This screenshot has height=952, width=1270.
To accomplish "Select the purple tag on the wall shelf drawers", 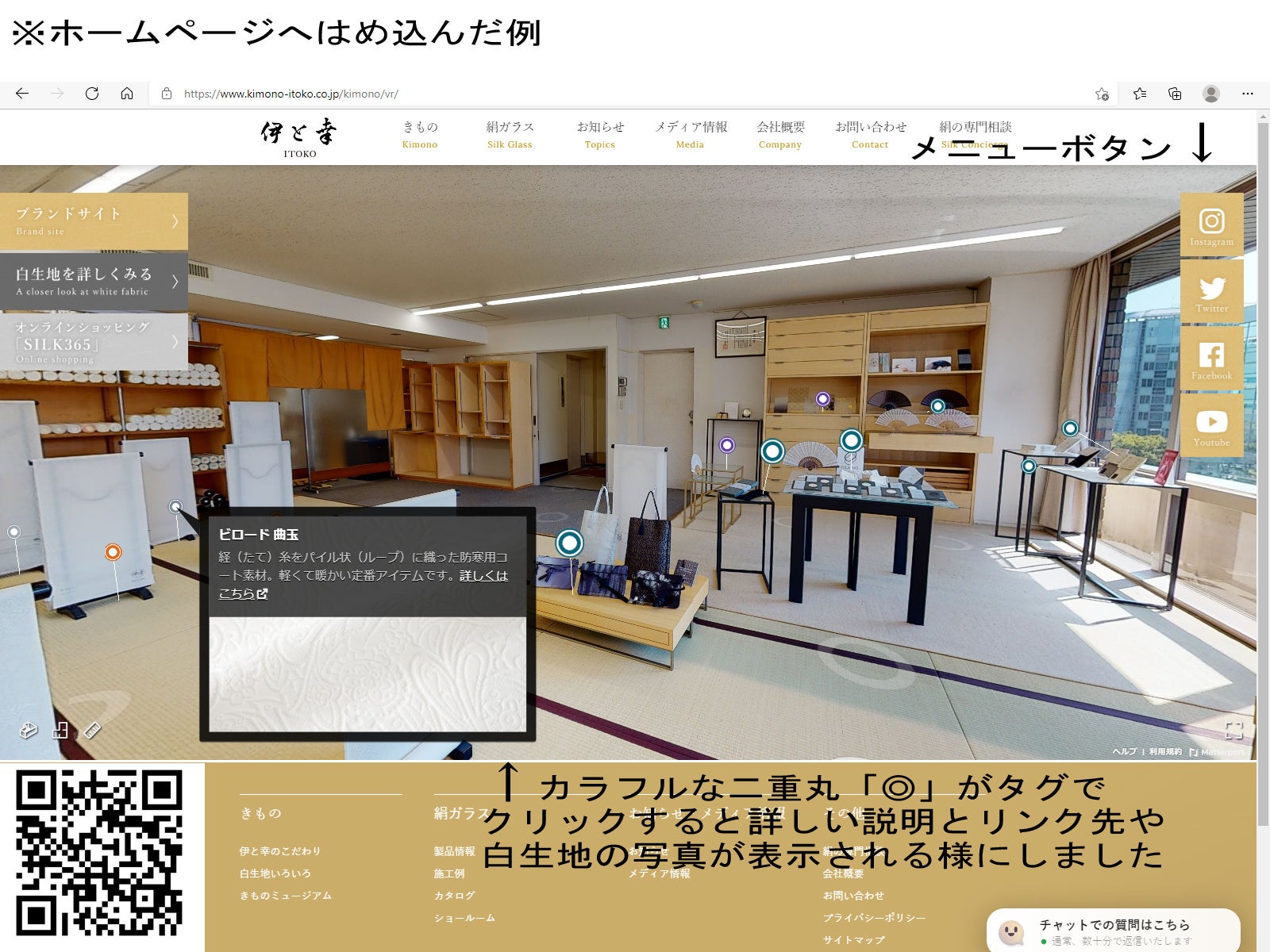I will (x=823, y=399).
